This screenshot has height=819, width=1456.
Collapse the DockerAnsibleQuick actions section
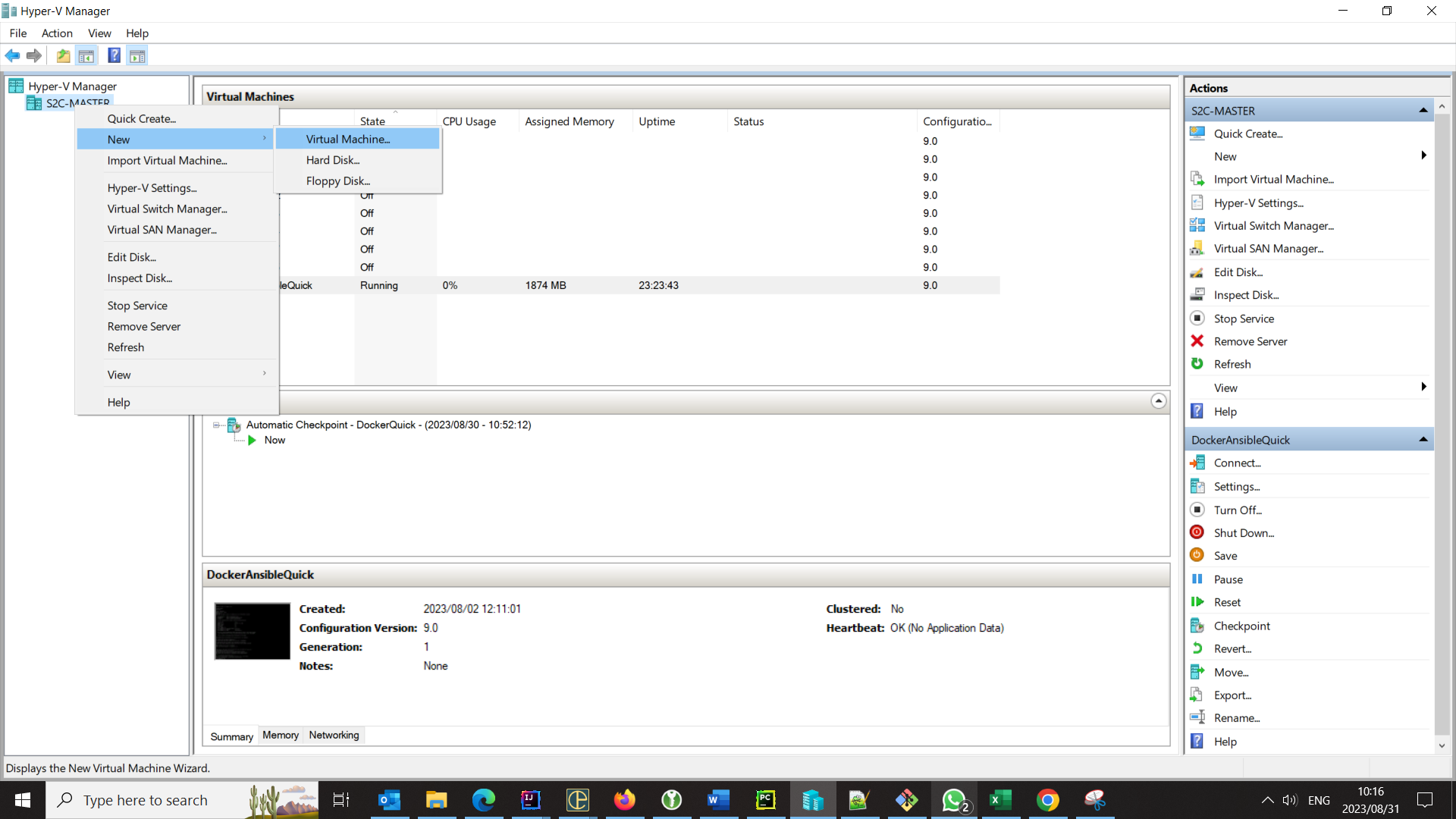pyautogui.click(x=1423, y=440)
